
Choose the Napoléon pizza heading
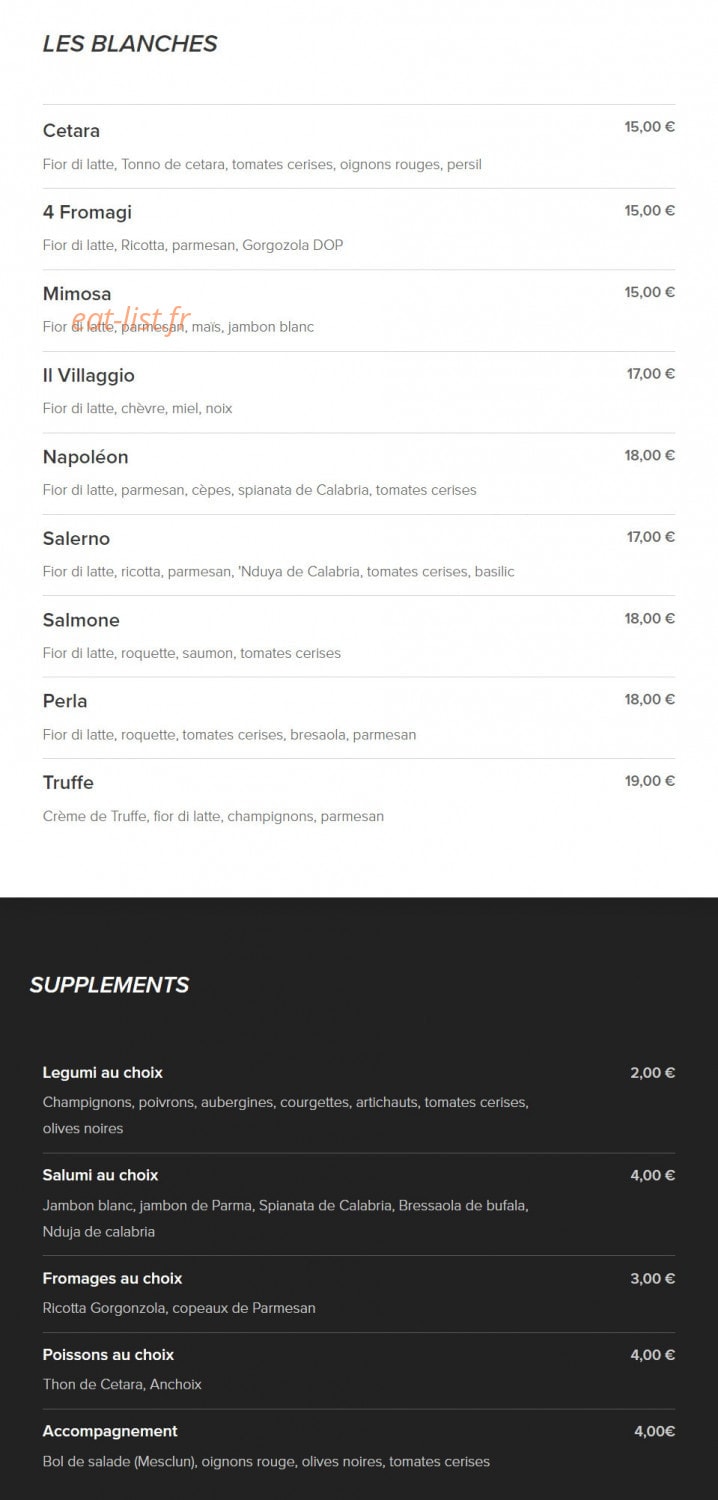(85, 457)
